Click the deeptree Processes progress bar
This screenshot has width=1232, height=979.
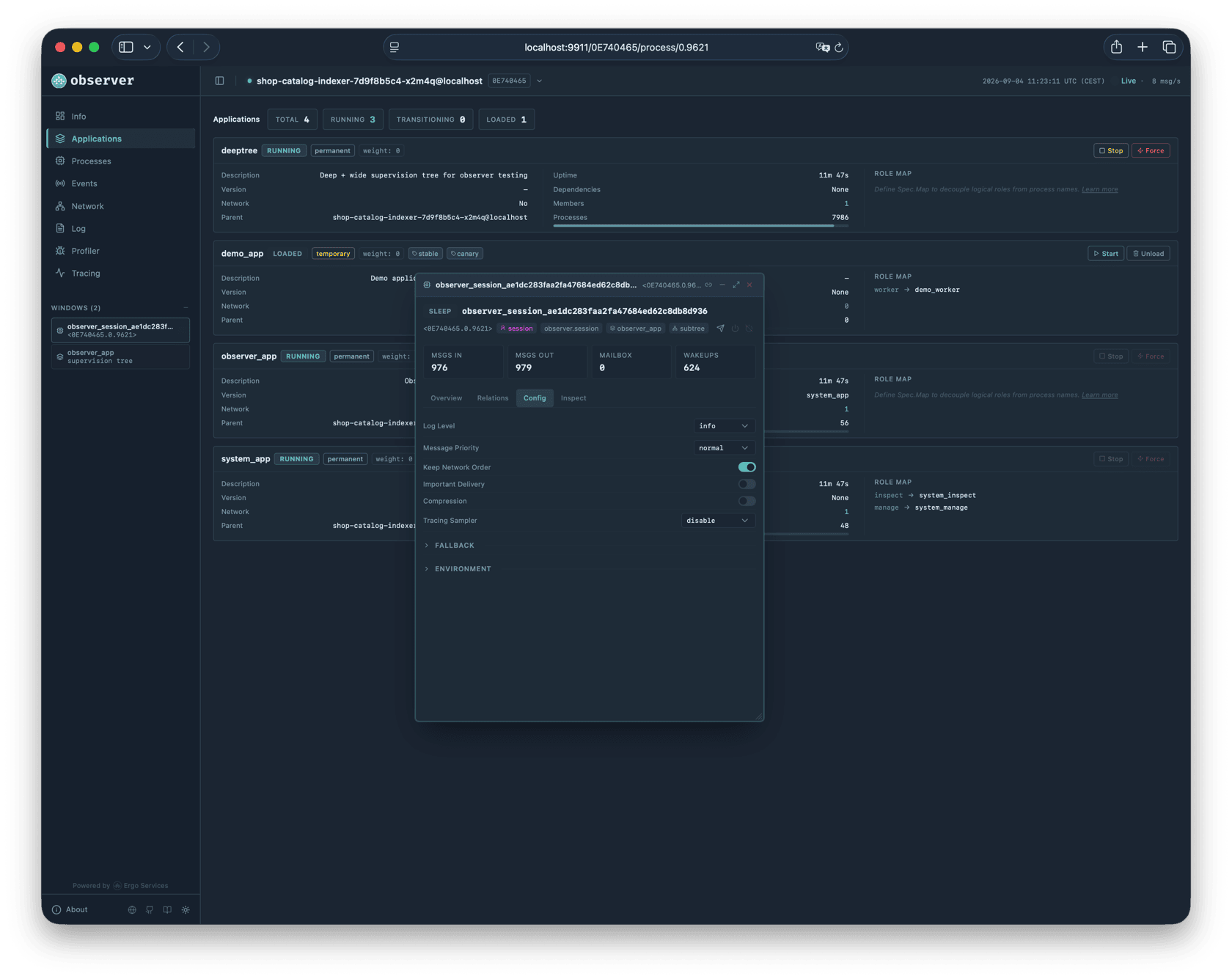pyautogui.click(x=700, y=226)
